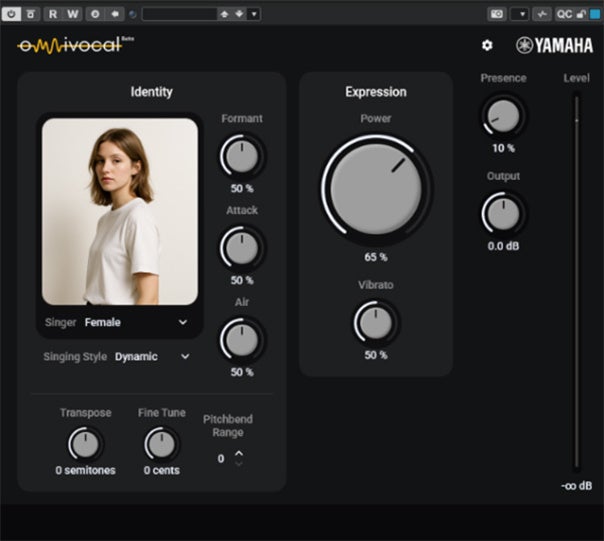Click the small blue round indicator icon
The width and height of the screenshot is (604, 541).
click(133, 14)
